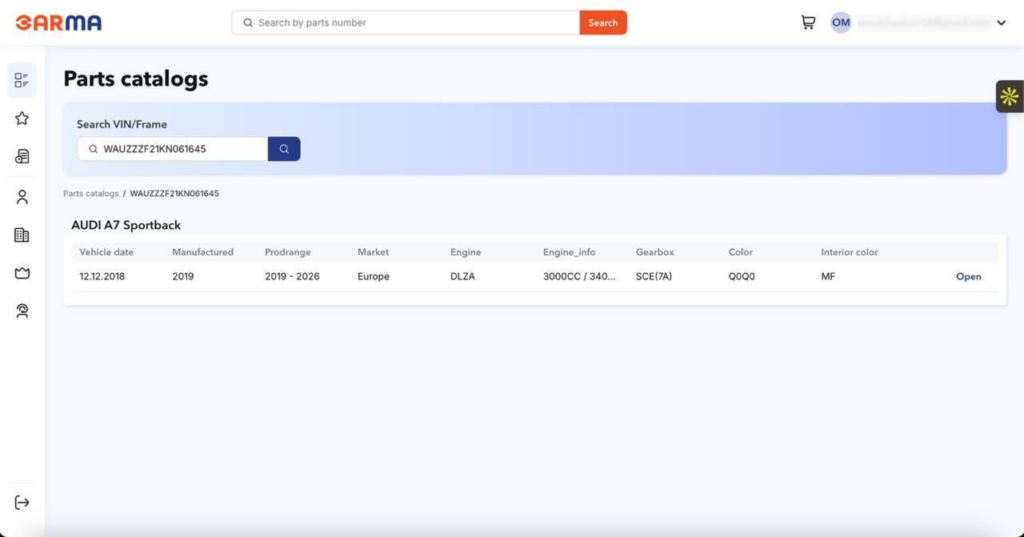Open the company building icon in sidebar

click(x=22, y=235)
